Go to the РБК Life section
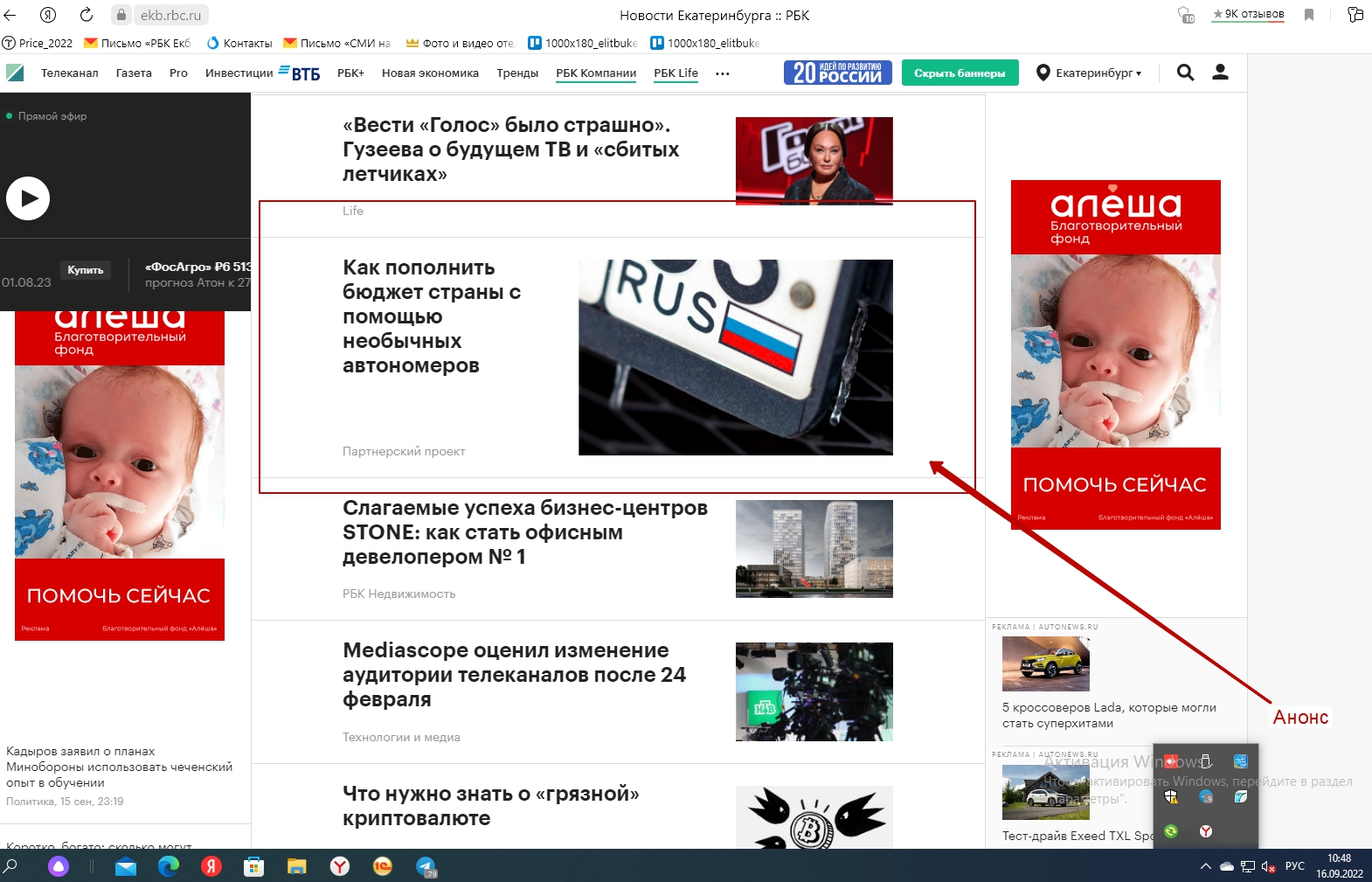The height and width of the screenshot is (882, 1372). (x=676, y=73)
